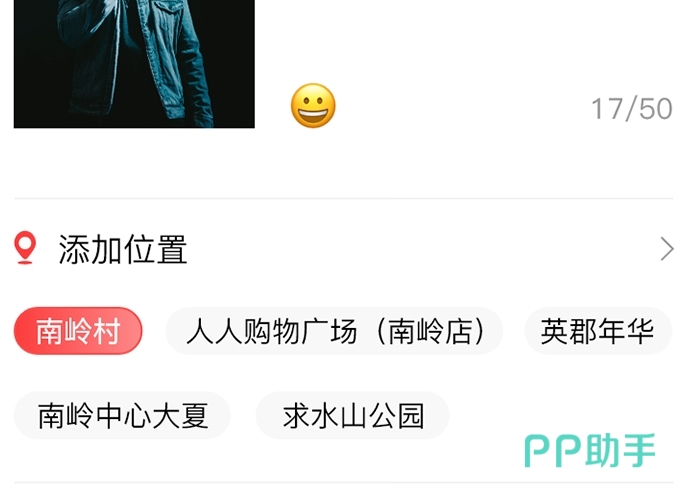This screenshot has height=489, width=689.
Task: Tap the map marker beside 添加位置
Action: point(25,248)
